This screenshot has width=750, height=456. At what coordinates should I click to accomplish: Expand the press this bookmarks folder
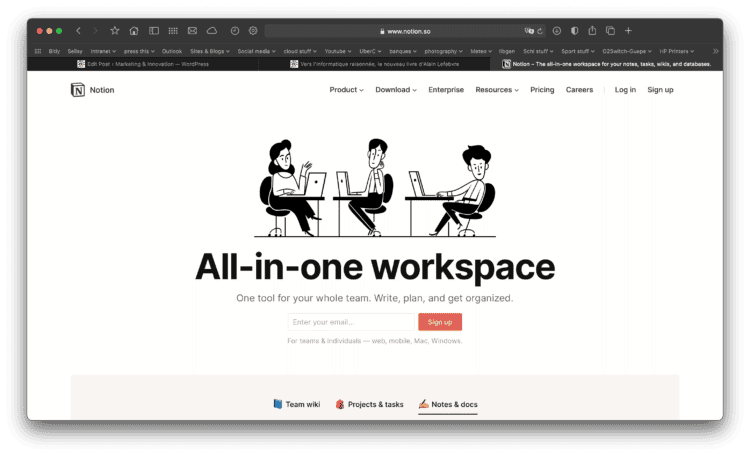coord(139,51)
